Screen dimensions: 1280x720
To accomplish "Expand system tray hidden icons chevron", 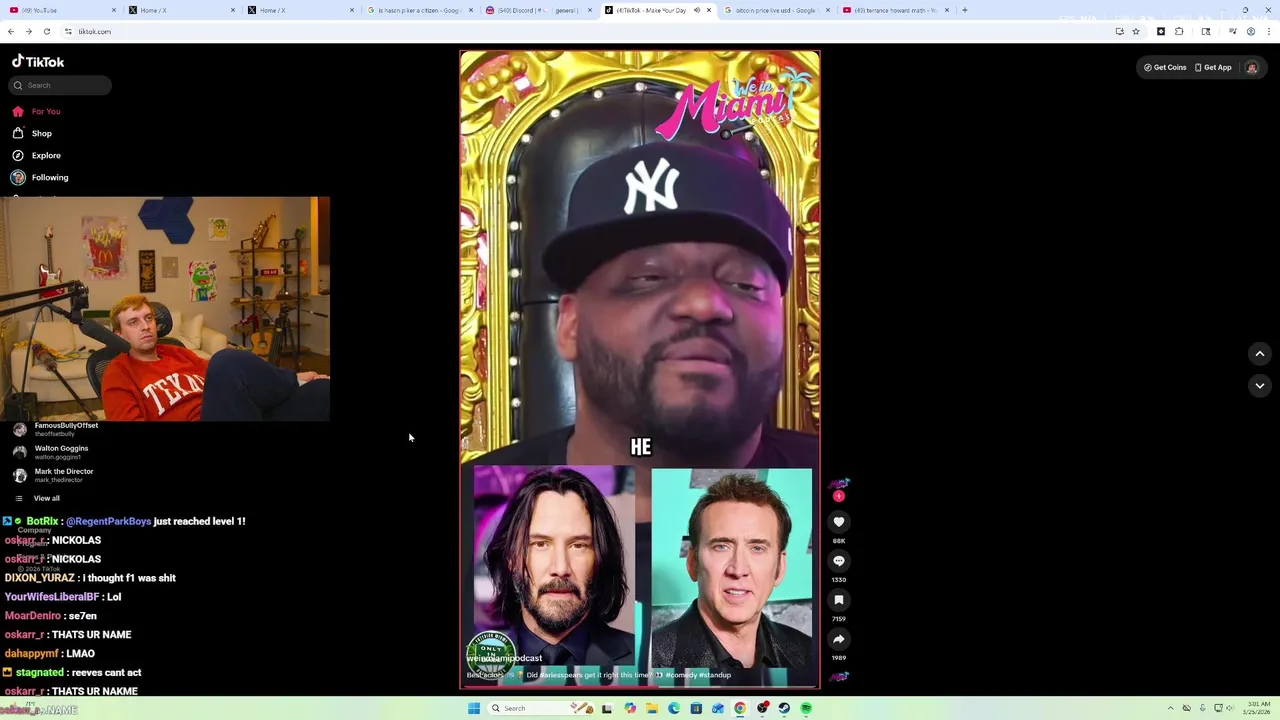I will [1173, 708].
